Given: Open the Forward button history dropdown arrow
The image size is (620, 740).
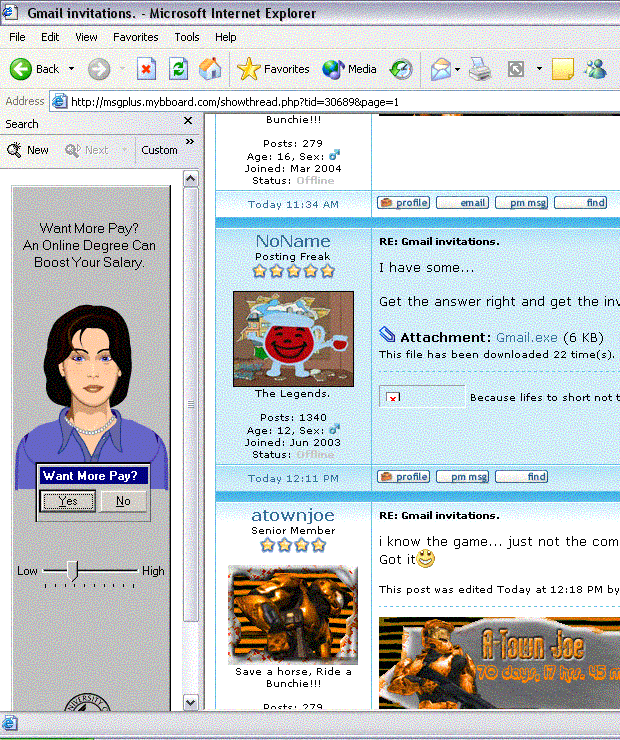Looking at the screenshot, I should 123,69.
